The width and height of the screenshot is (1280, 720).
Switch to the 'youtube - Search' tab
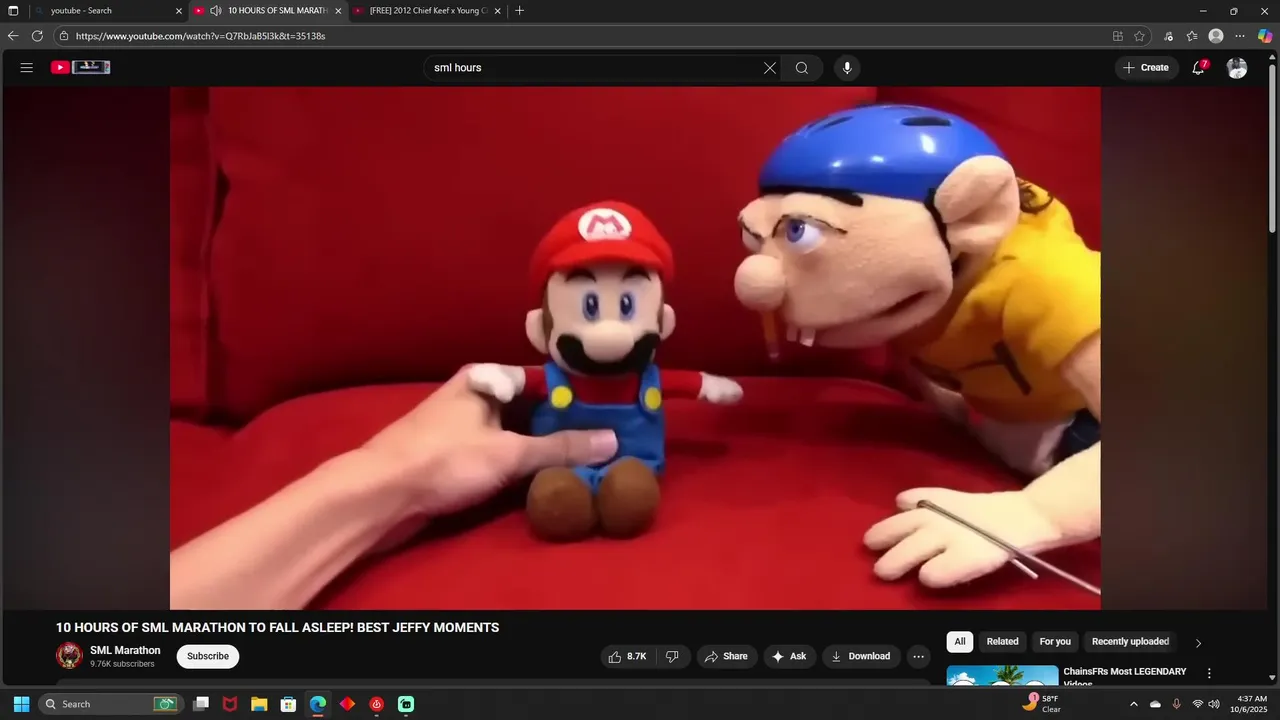pos(107,11)
